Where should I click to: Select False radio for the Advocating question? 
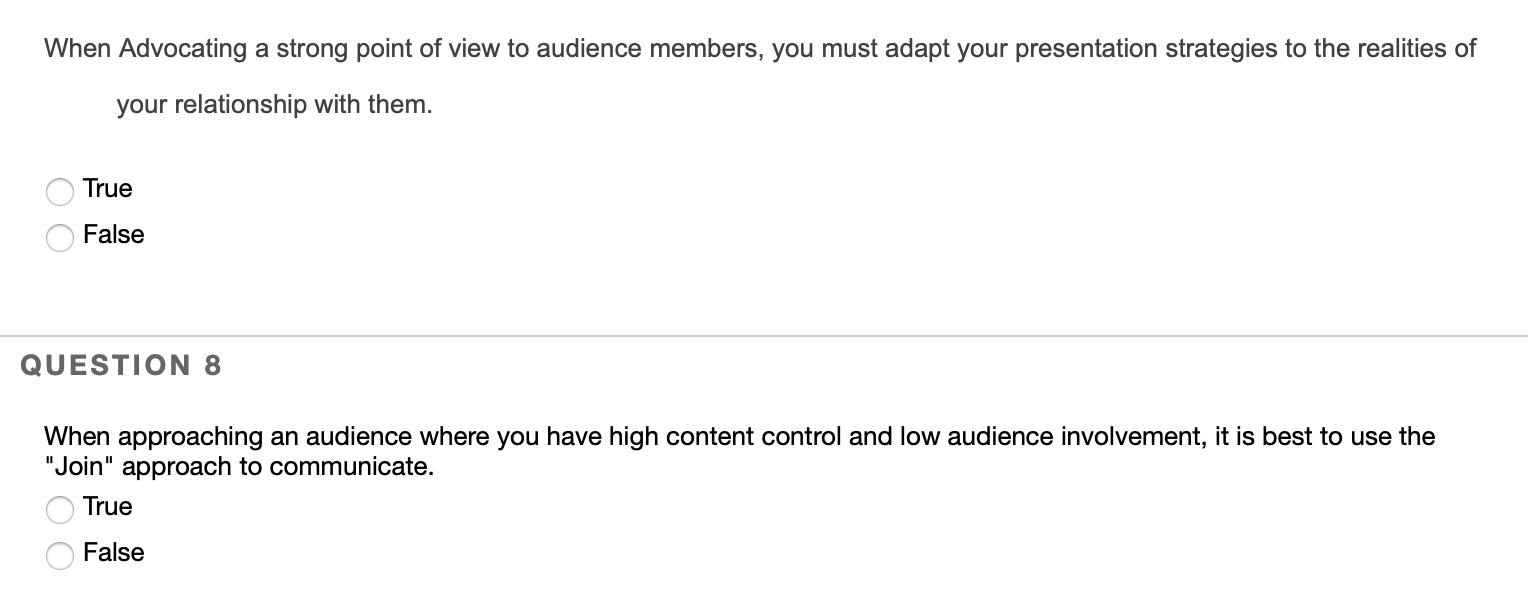point(60,236)
